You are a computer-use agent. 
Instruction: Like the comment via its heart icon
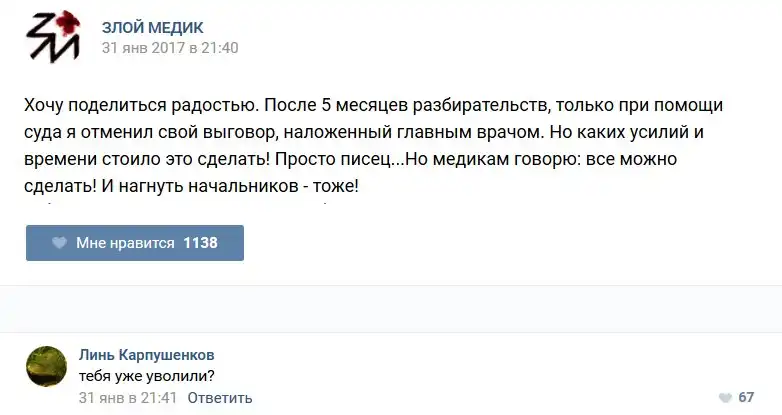pos(724,397)
